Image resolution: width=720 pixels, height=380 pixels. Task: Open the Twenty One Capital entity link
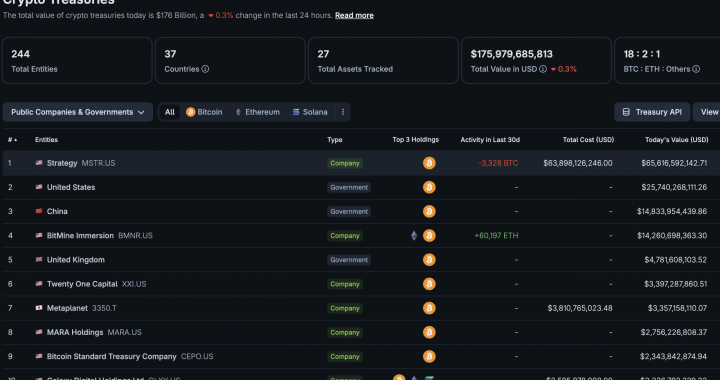(82, 284)
